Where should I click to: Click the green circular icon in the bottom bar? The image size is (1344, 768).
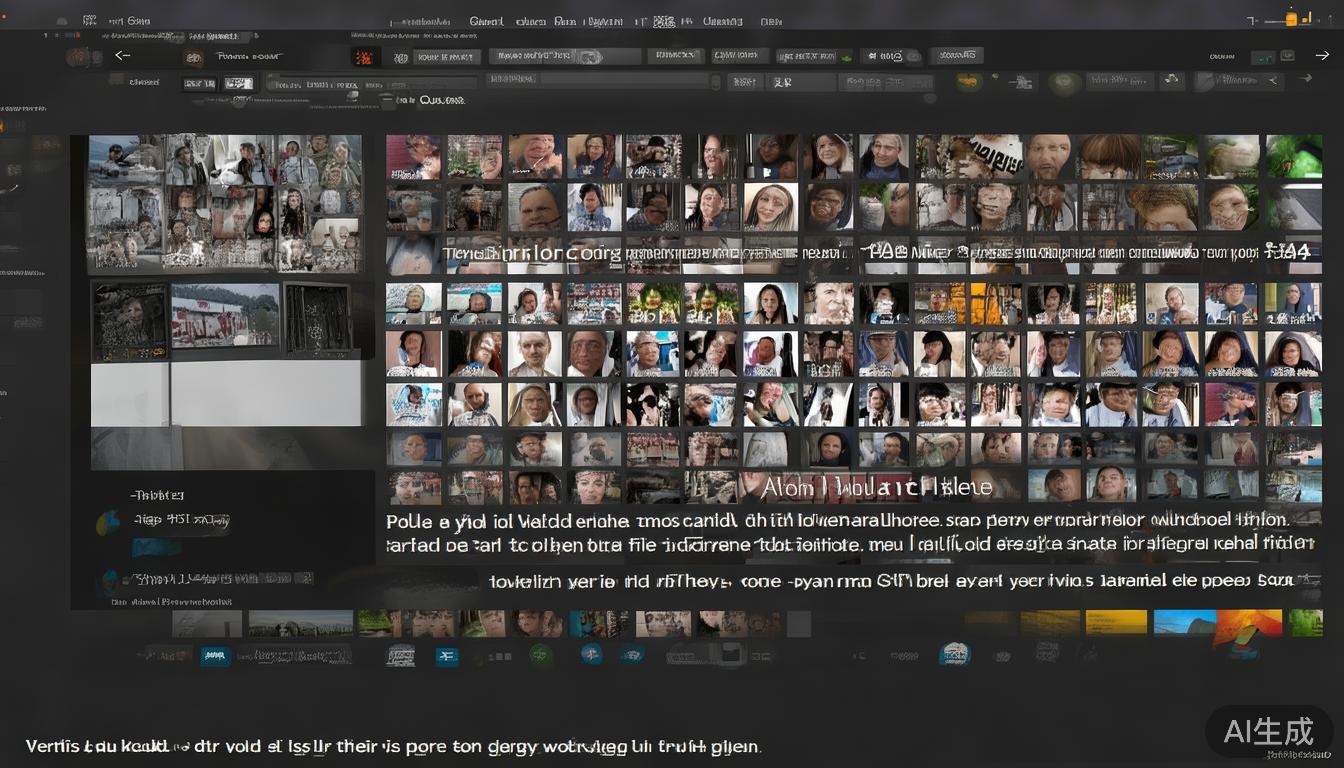541,655
